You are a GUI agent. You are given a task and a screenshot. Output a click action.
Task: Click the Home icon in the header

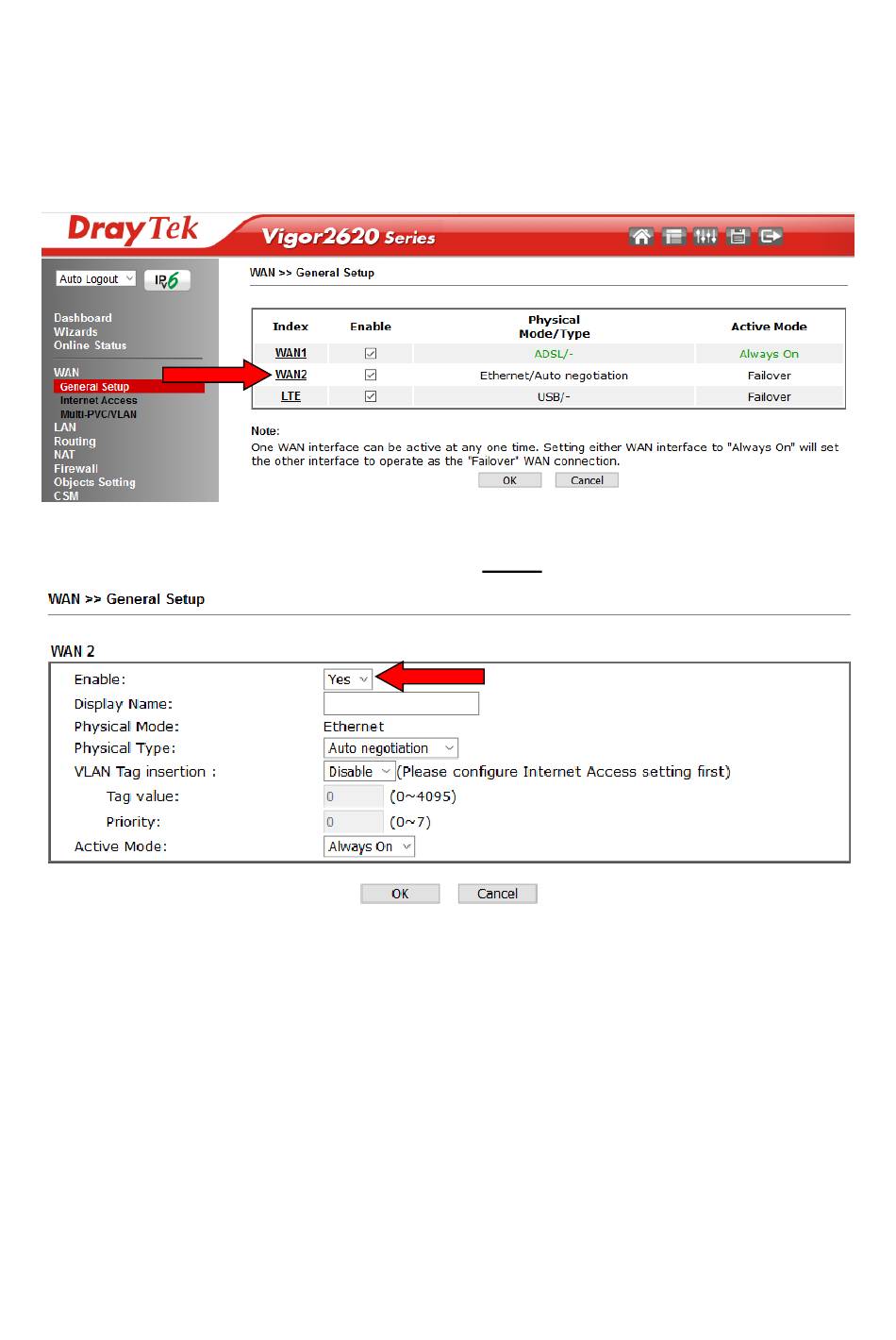641,236
